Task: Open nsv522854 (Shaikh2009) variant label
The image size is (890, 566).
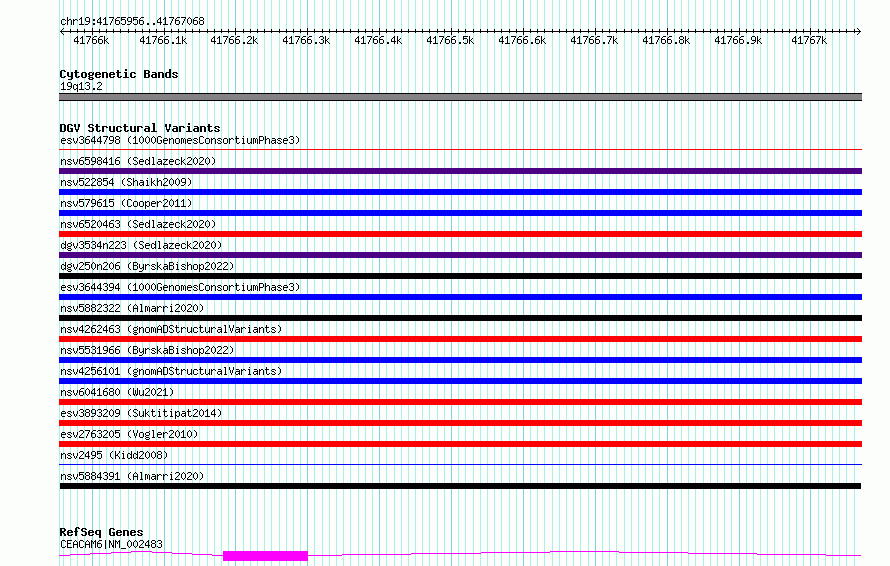Action: point(126,182)
